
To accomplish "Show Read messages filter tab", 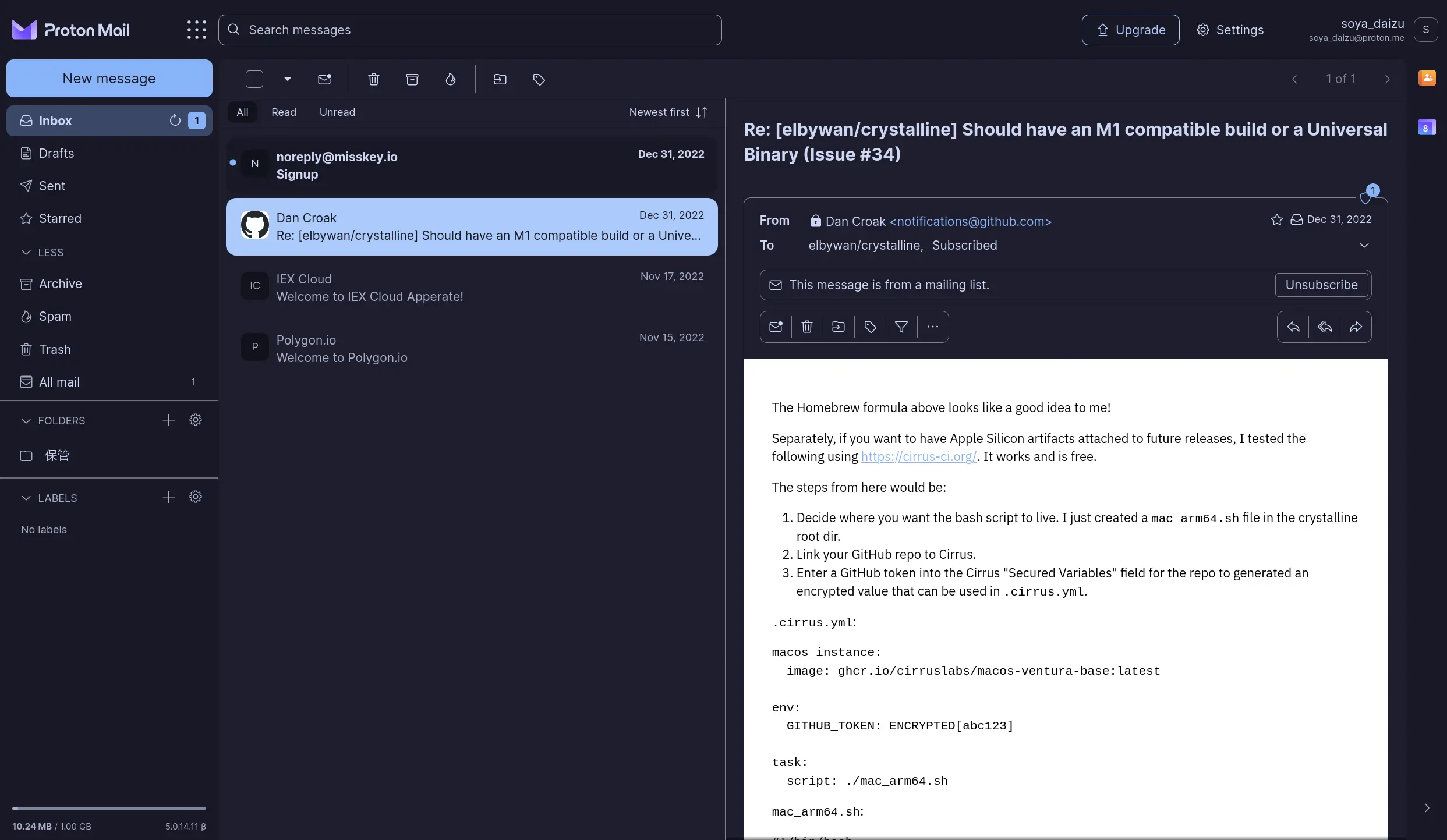I will click(284, 112).
